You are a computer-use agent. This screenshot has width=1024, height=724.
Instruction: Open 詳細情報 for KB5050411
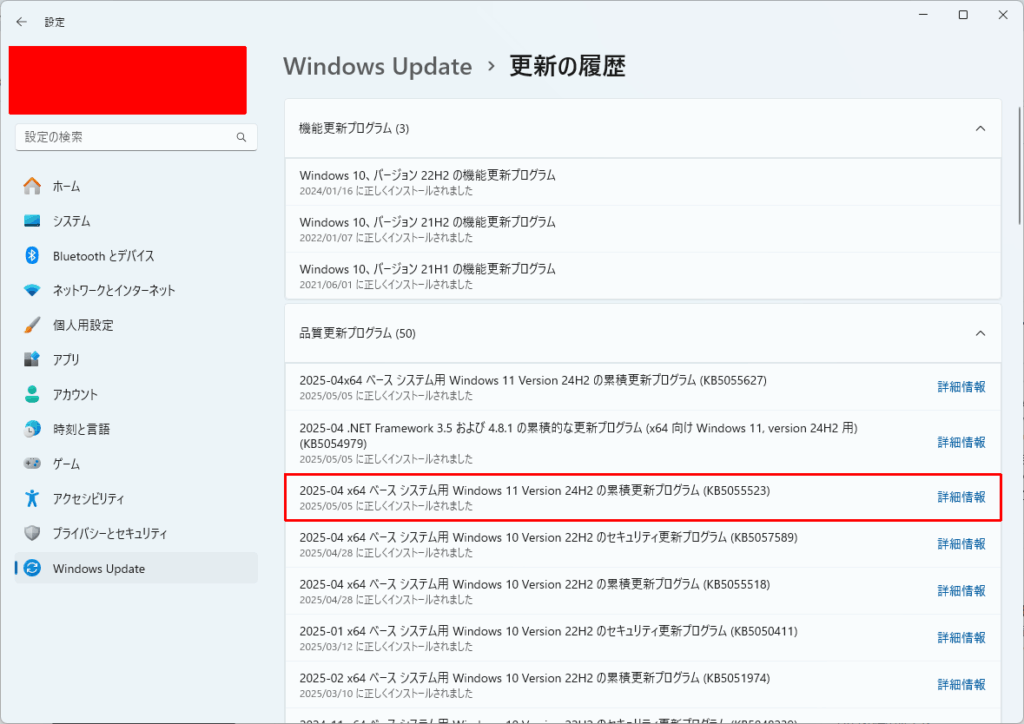961,637
